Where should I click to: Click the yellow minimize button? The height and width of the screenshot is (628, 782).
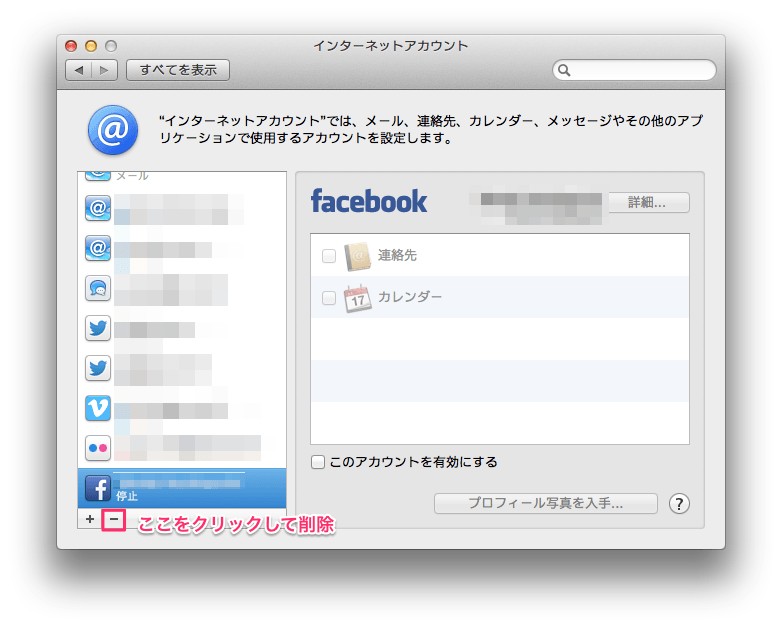(91, 46)
